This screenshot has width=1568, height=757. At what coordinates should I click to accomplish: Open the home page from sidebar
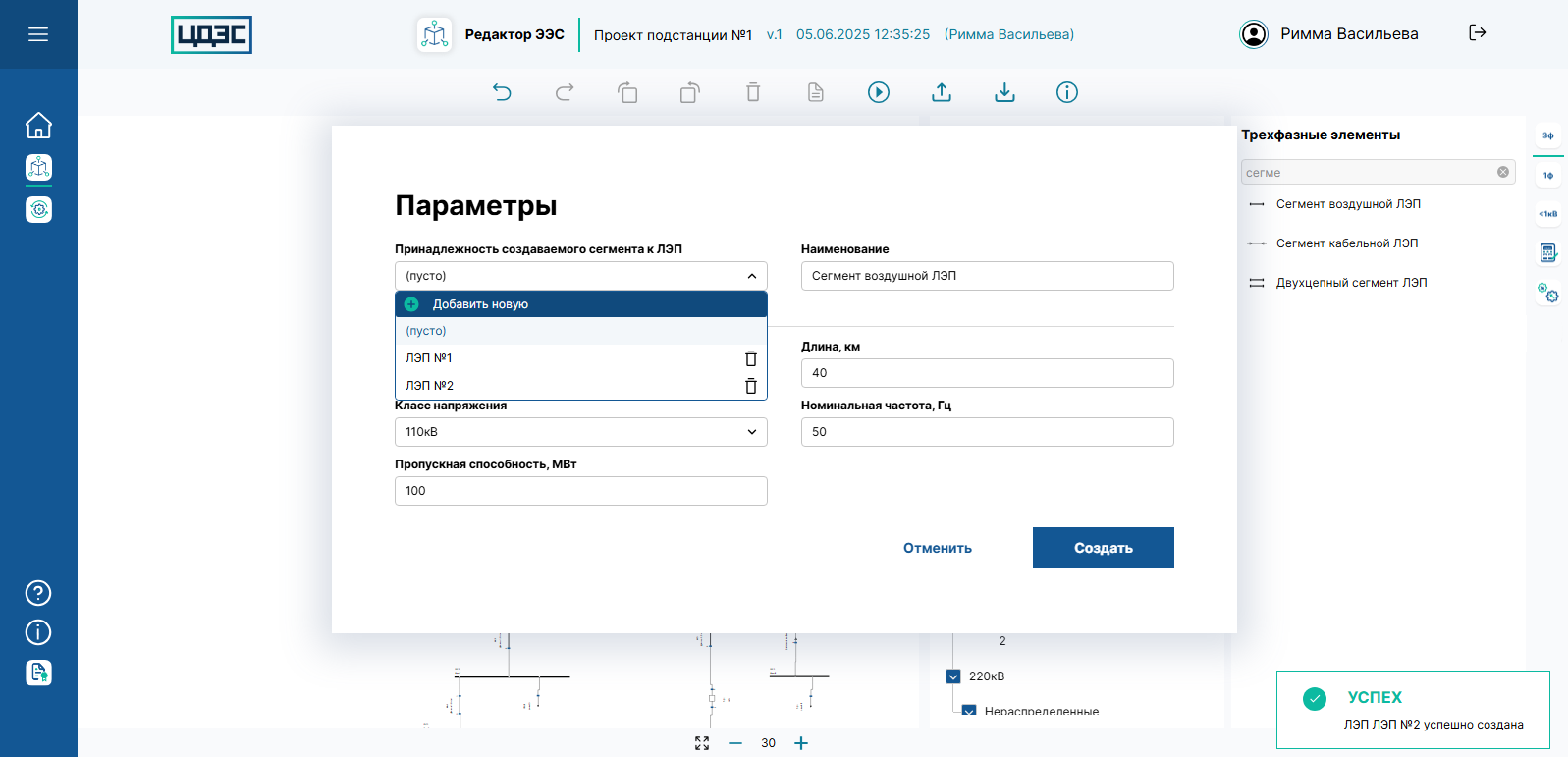click(38, 126)
